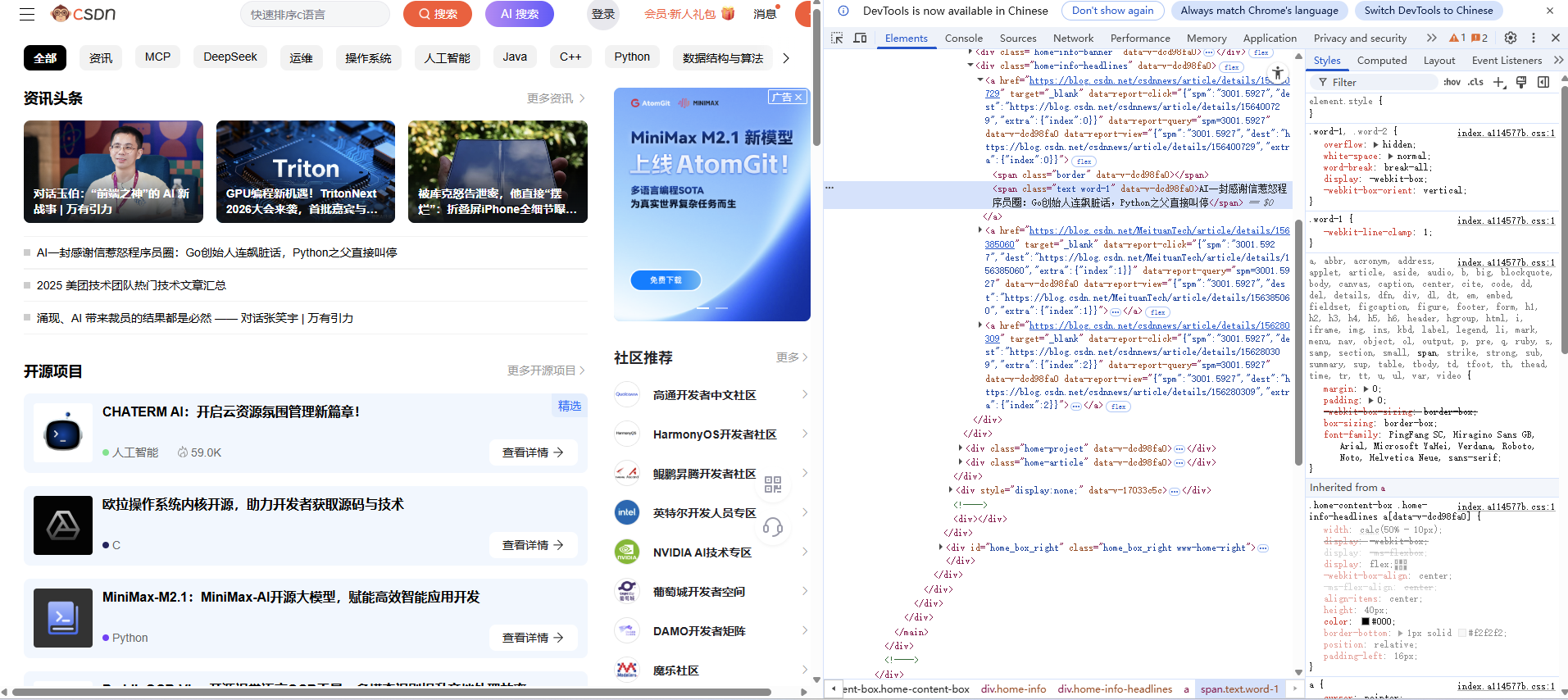The image size is (1568, 700).
Task: Open the Application panel tab
Action: coord(1270,38)
